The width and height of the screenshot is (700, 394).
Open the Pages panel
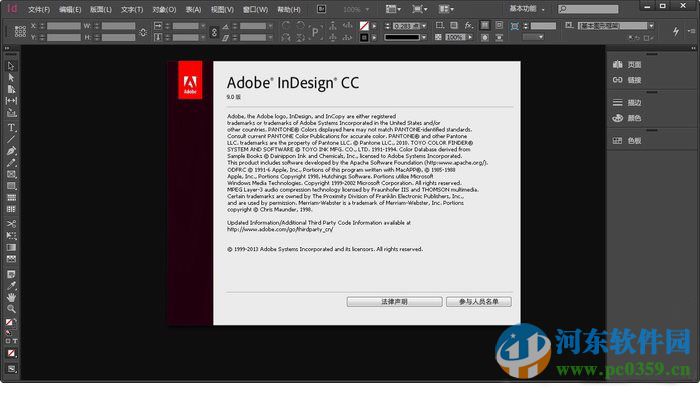click(627, 65)
